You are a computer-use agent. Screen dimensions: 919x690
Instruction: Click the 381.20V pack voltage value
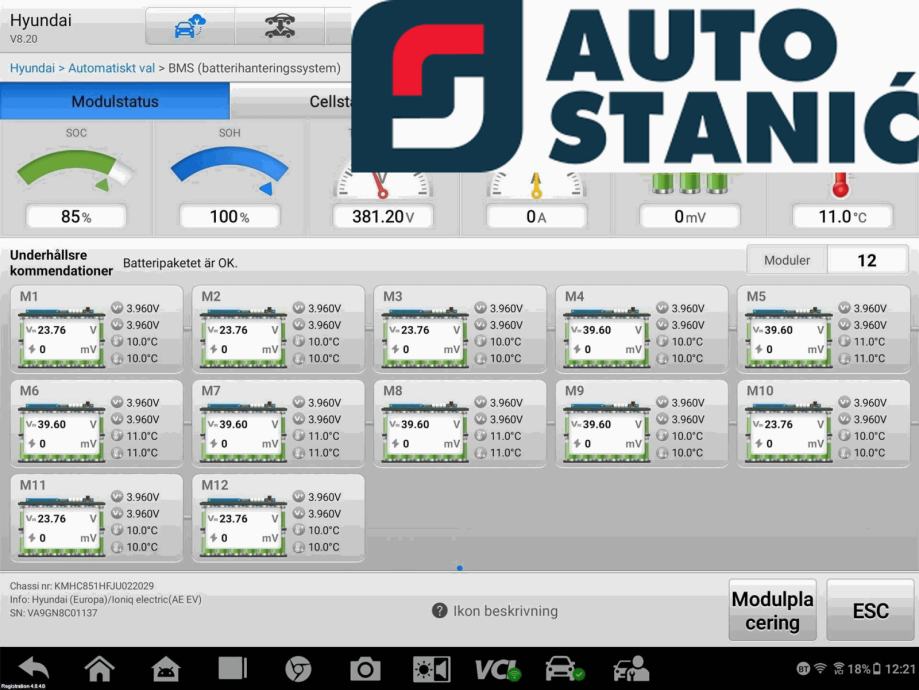click(383, 216)
